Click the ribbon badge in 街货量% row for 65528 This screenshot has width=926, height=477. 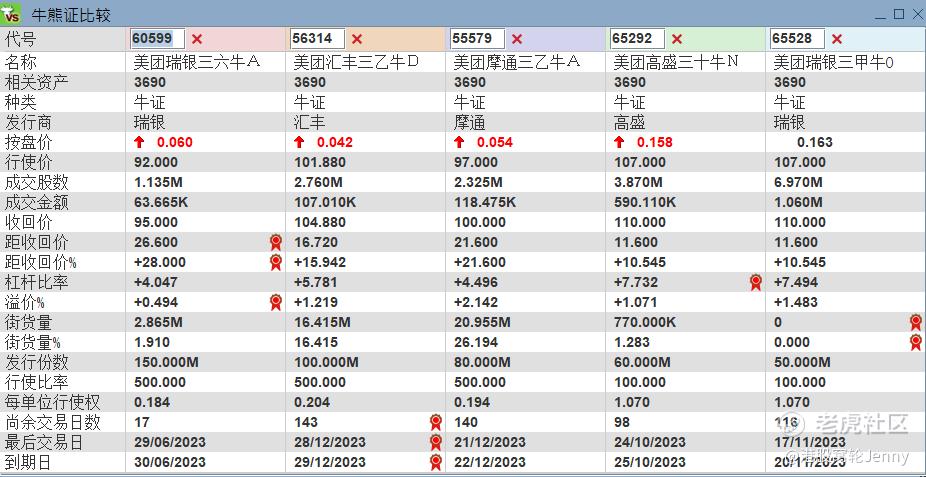click(916, 342)
